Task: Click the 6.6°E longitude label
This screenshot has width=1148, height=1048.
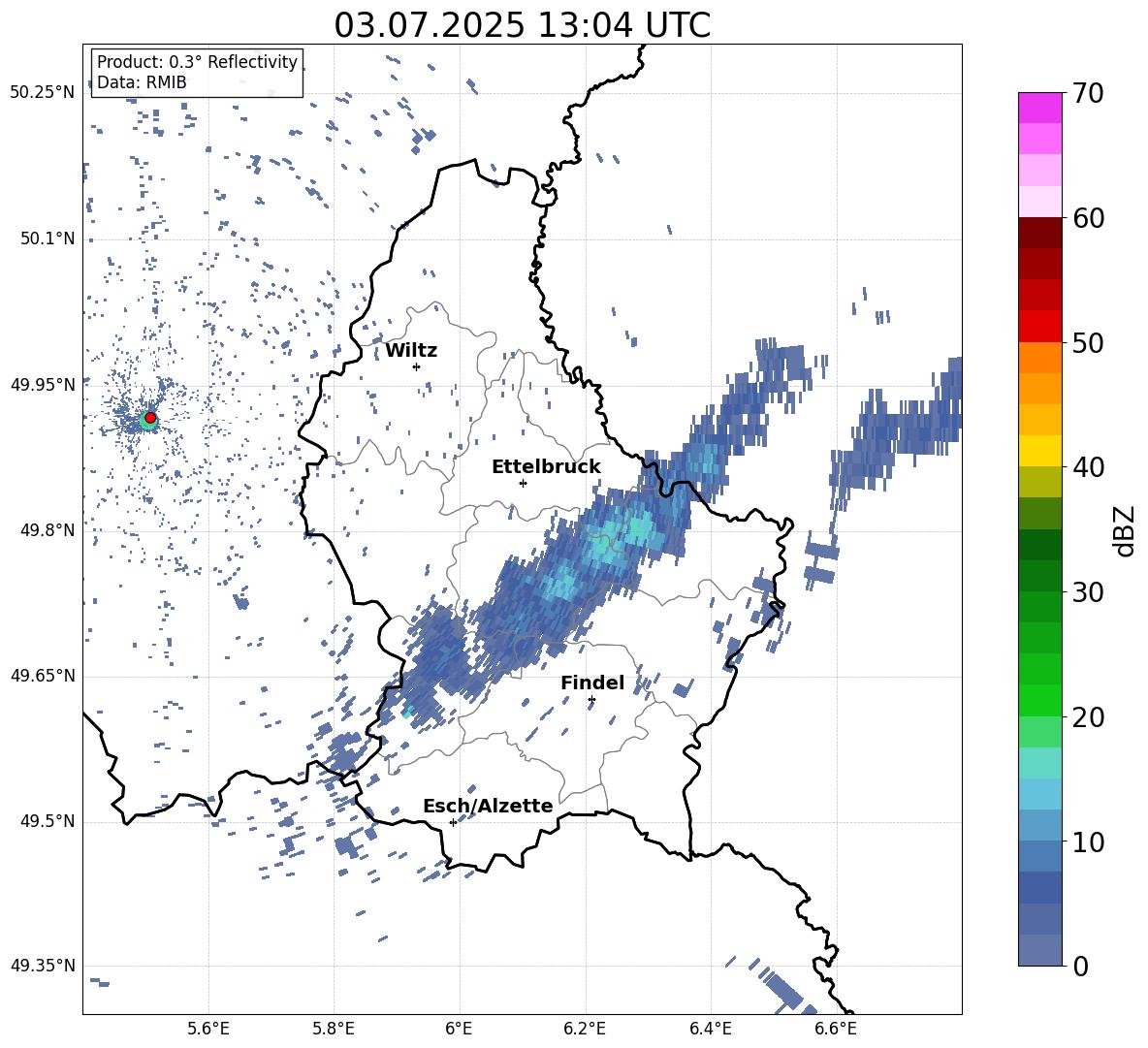Action: click(x=836, y=1029)
